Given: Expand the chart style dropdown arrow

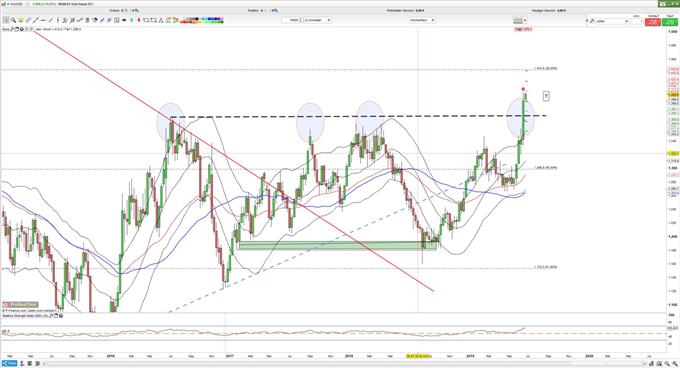Looking at the screenshot, I should (x=525, y=20).
